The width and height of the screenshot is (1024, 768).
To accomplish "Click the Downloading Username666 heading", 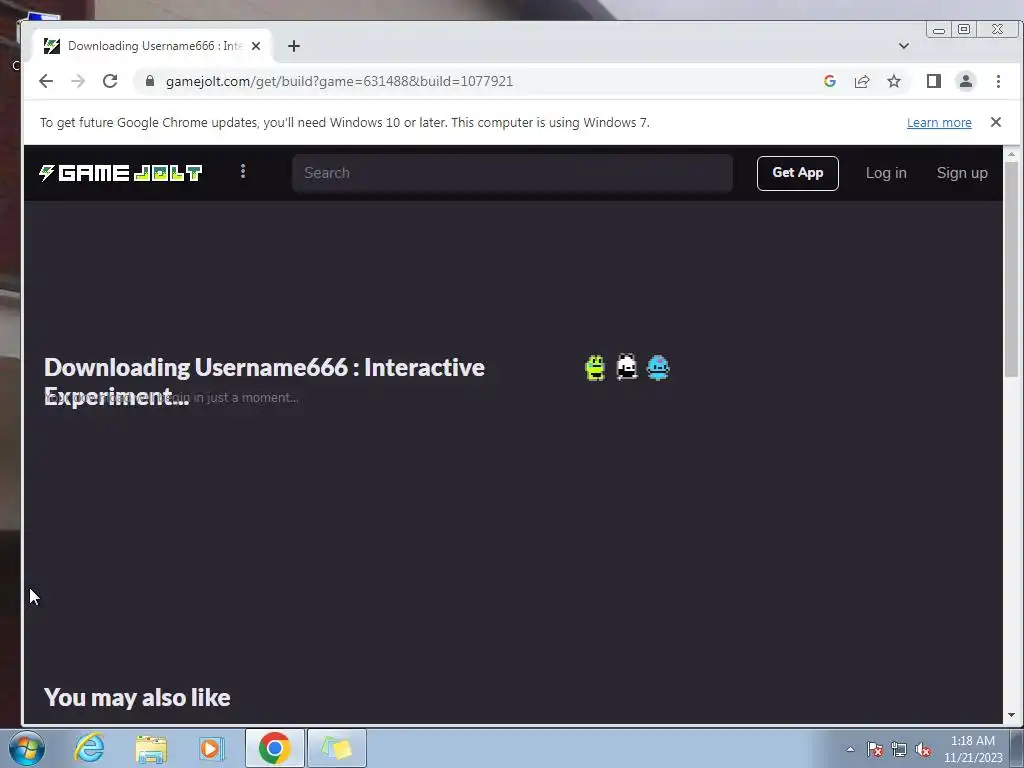I will click(x=264, y=381).
